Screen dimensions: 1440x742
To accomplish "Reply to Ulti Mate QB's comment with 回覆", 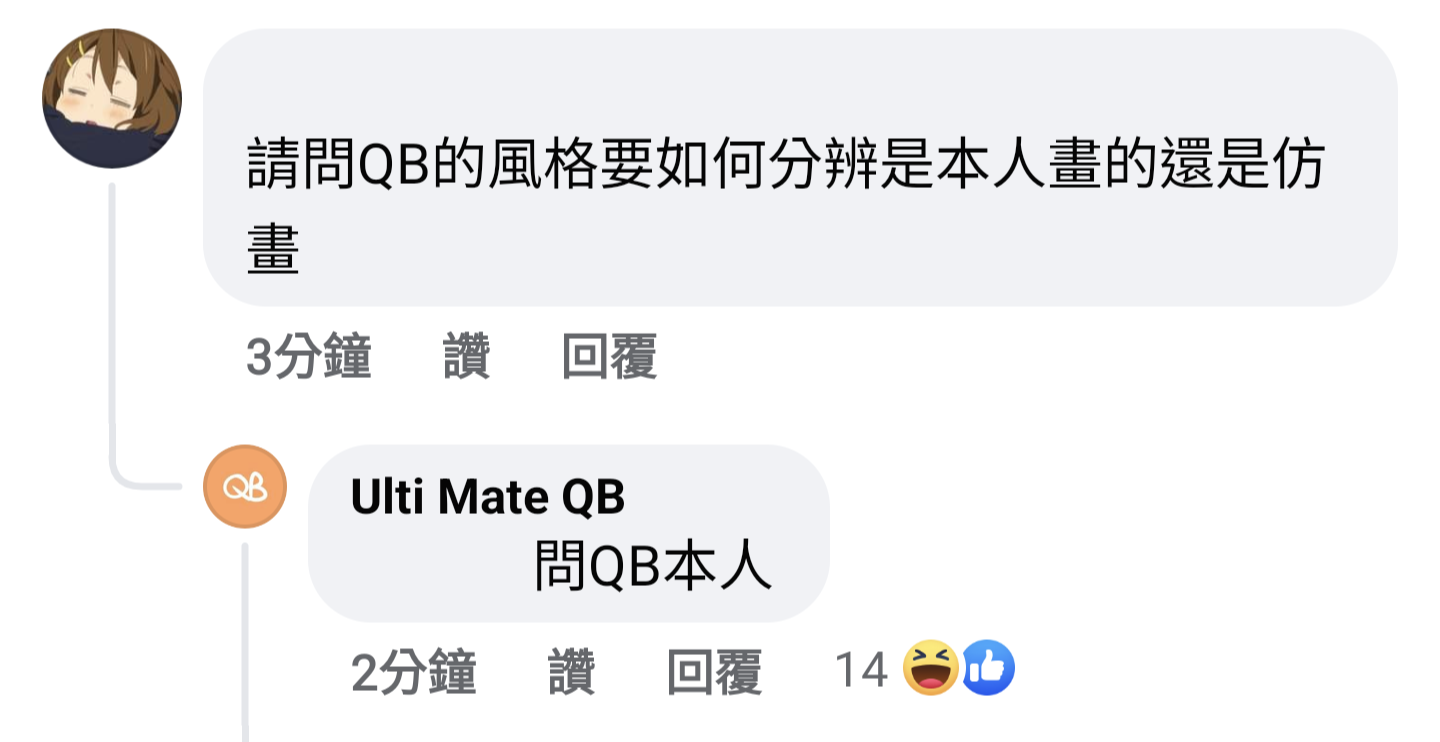I will [715, 671].
